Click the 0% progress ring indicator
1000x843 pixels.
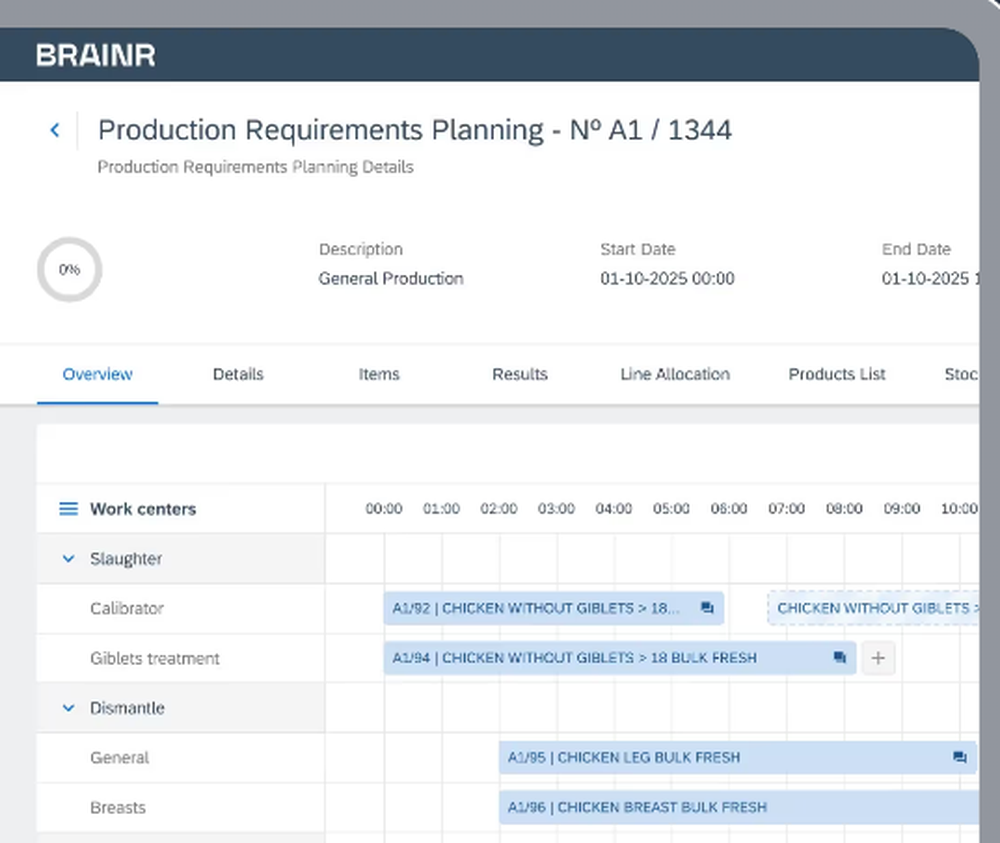click(69, 269)
